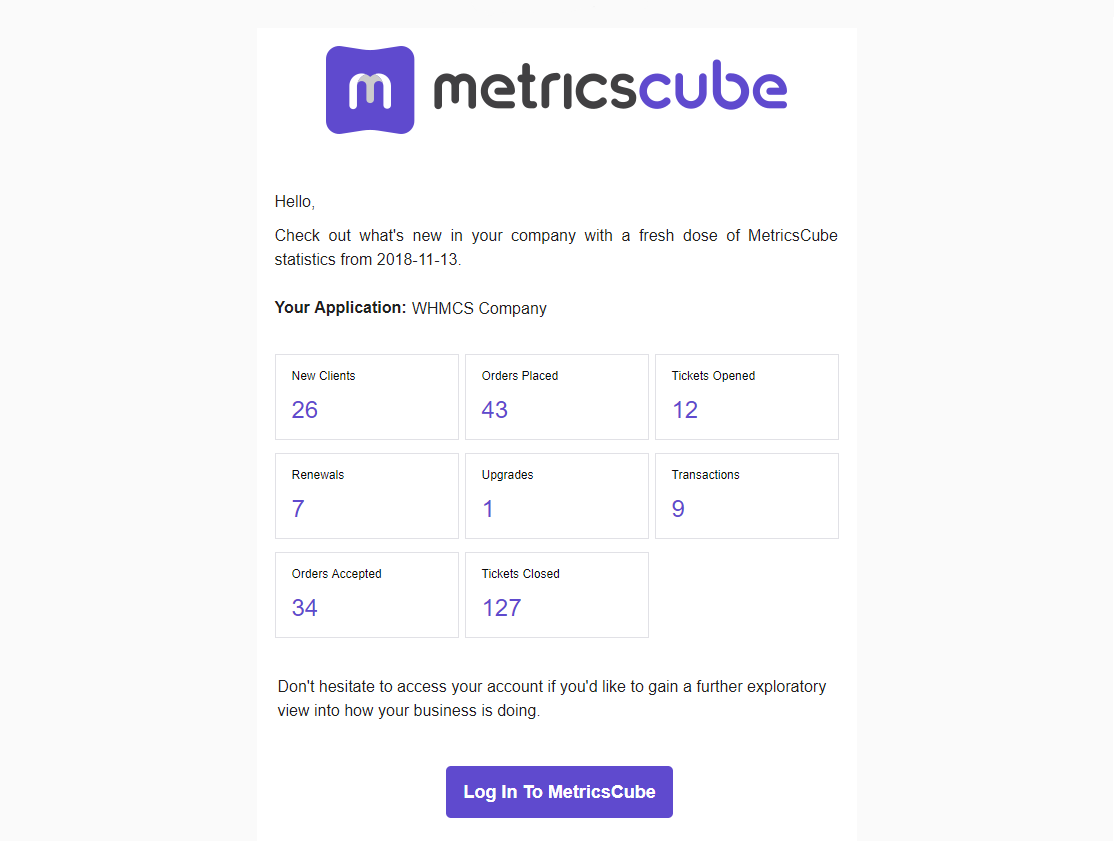This screenshot has height=841, width=1114.
Task: Click the 2018-11-13 statistics date text
Action: click(418, 259)
